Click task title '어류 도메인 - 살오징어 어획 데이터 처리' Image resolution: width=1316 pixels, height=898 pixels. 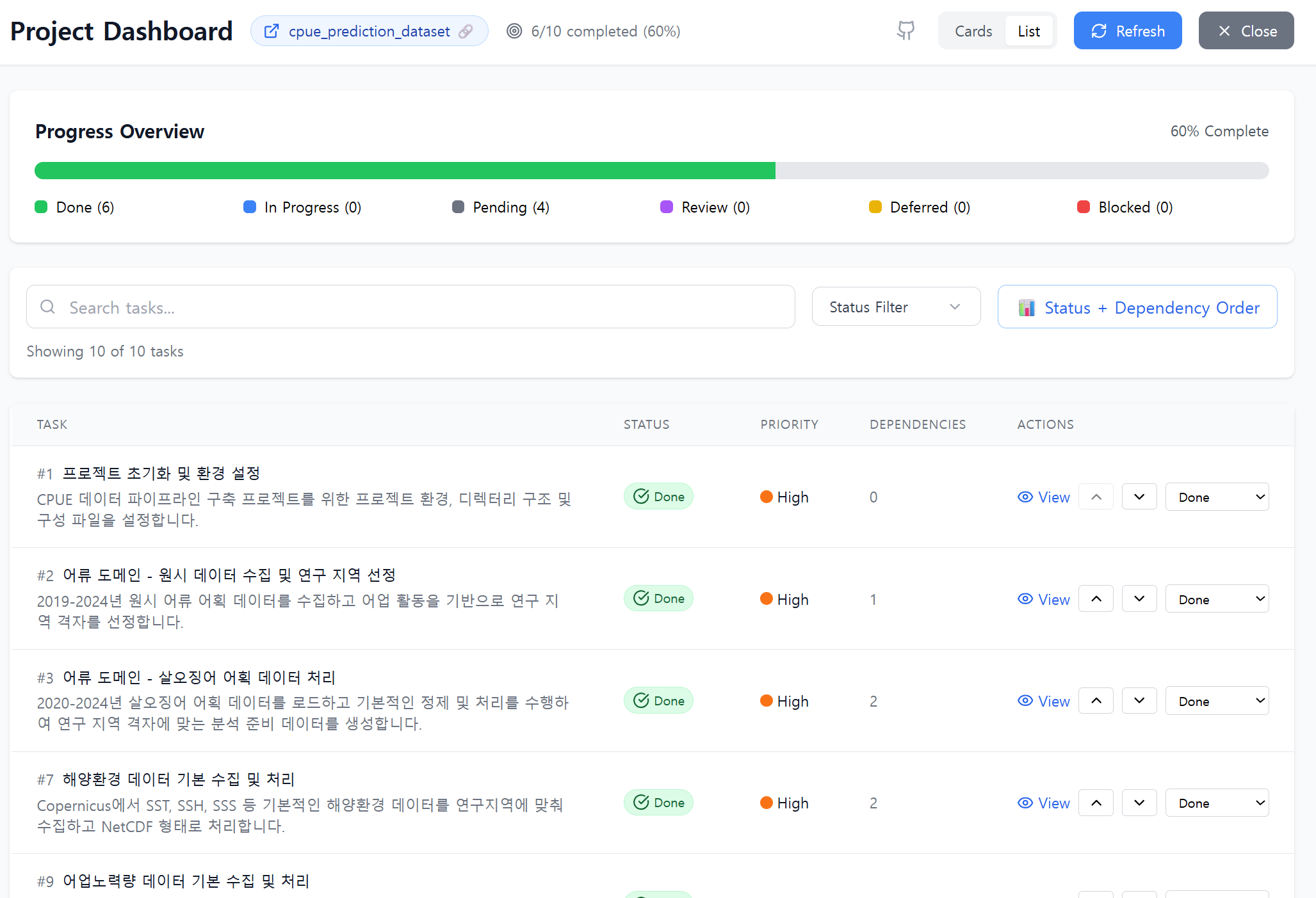199,677
